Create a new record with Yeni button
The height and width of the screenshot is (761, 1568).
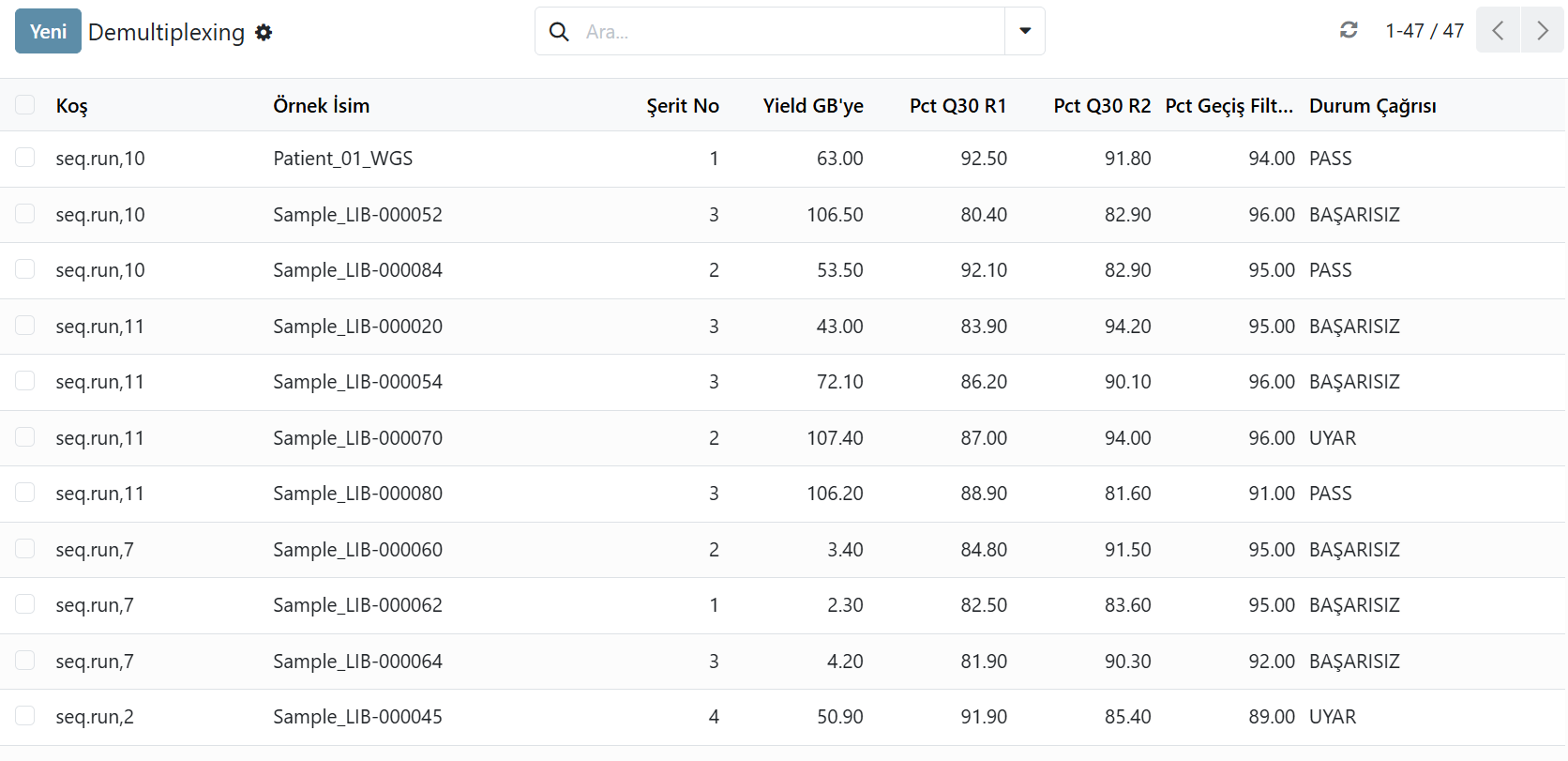point(48,31)
